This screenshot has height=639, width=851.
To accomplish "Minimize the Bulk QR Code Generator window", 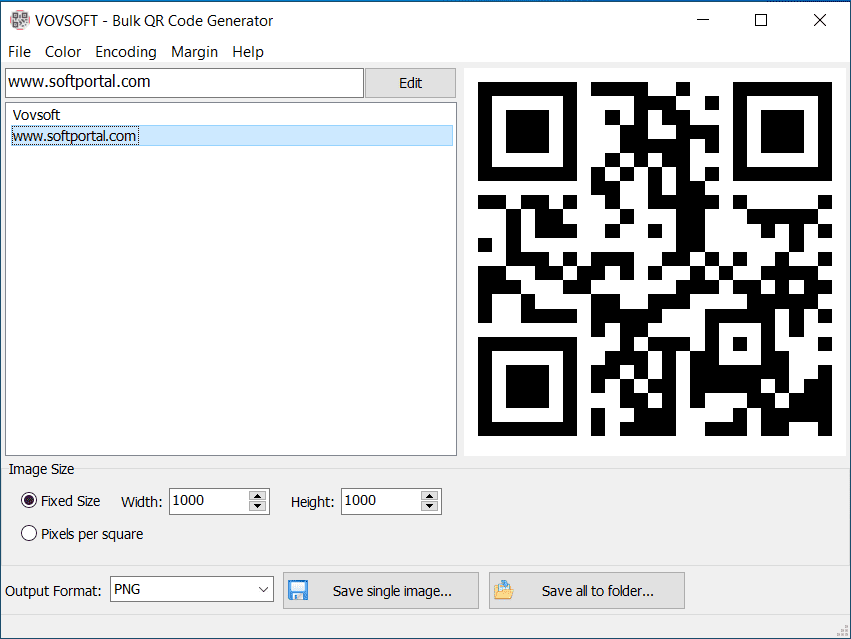I will [703, 20].
